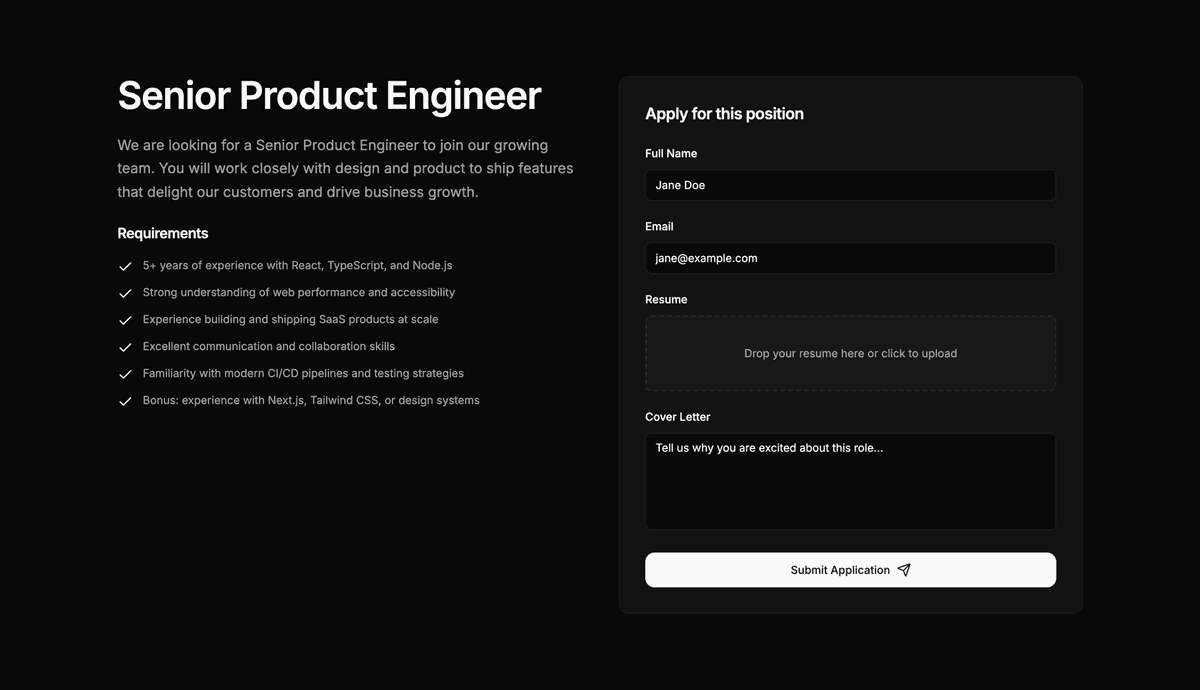The height and width of the screenshot is (690, 1200).
Task: Click checkmark beside CI/CD pipelines requirement
Action: coord(125,375)
